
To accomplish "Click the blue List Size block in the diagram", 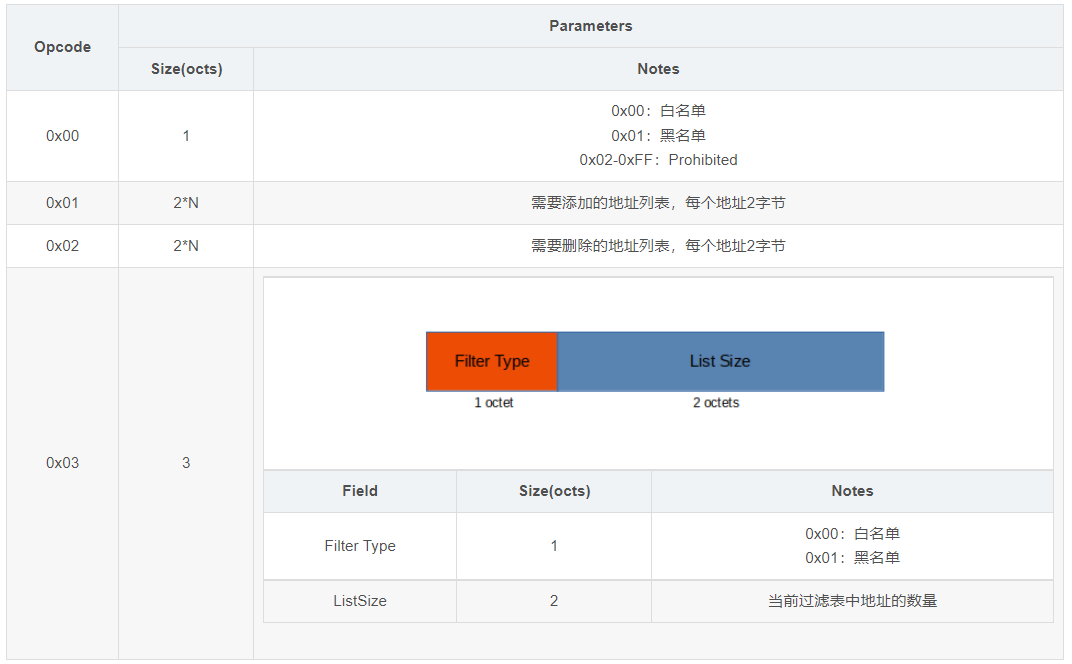I will [721, 362].
